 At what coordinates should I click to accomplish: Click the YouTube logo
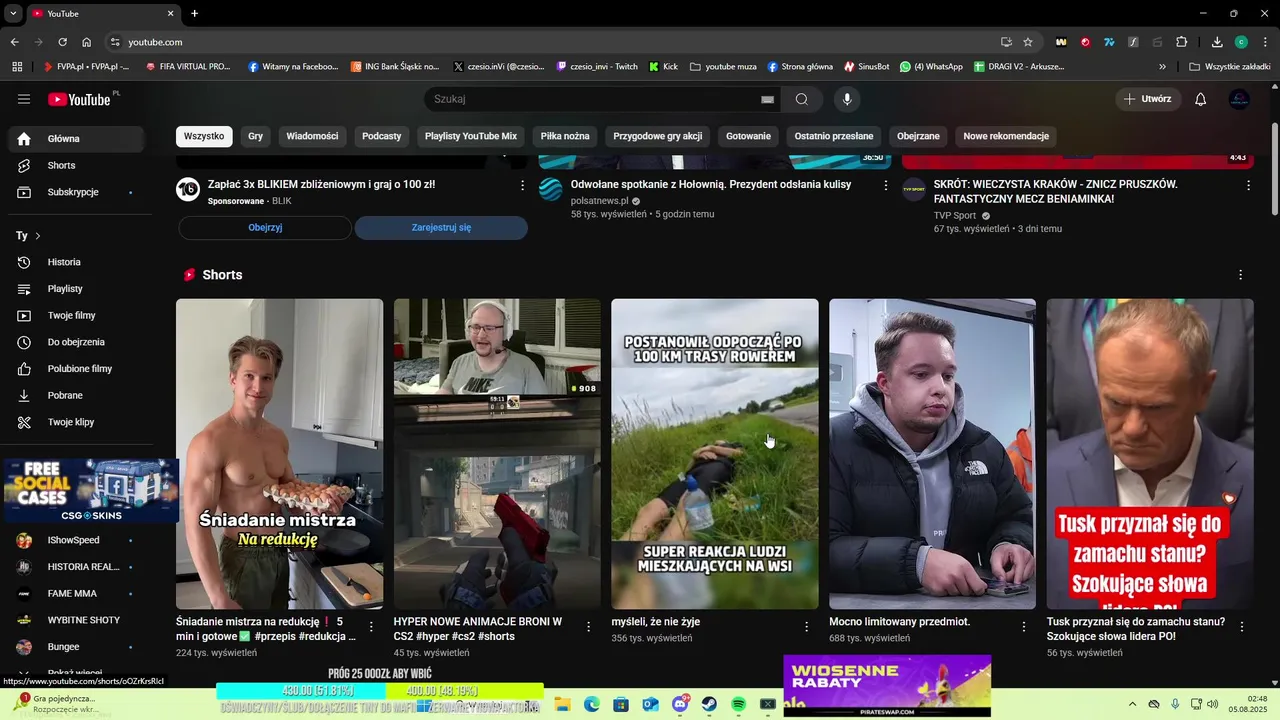point(79,99)
